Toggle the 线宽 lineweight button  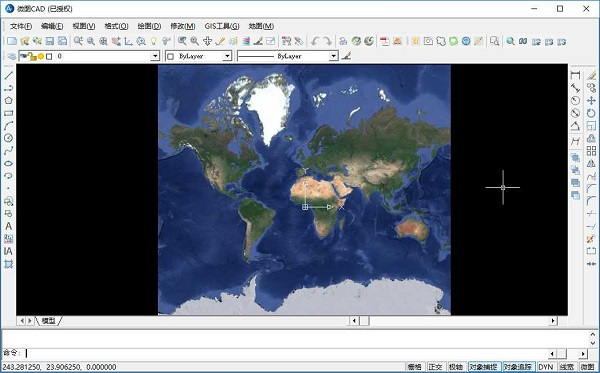tap(567, 367)
